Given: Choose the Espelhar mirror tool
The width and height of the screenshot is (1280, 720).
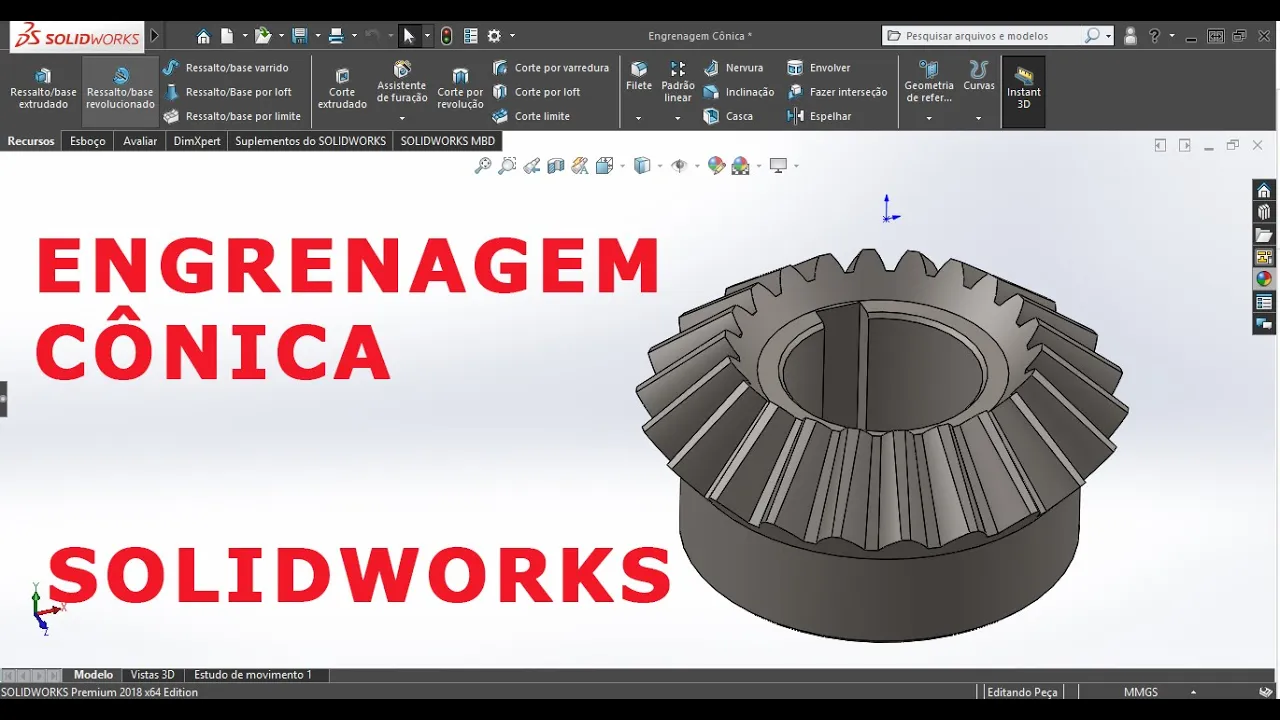Looking at the screenshot, I should (819, 116).
